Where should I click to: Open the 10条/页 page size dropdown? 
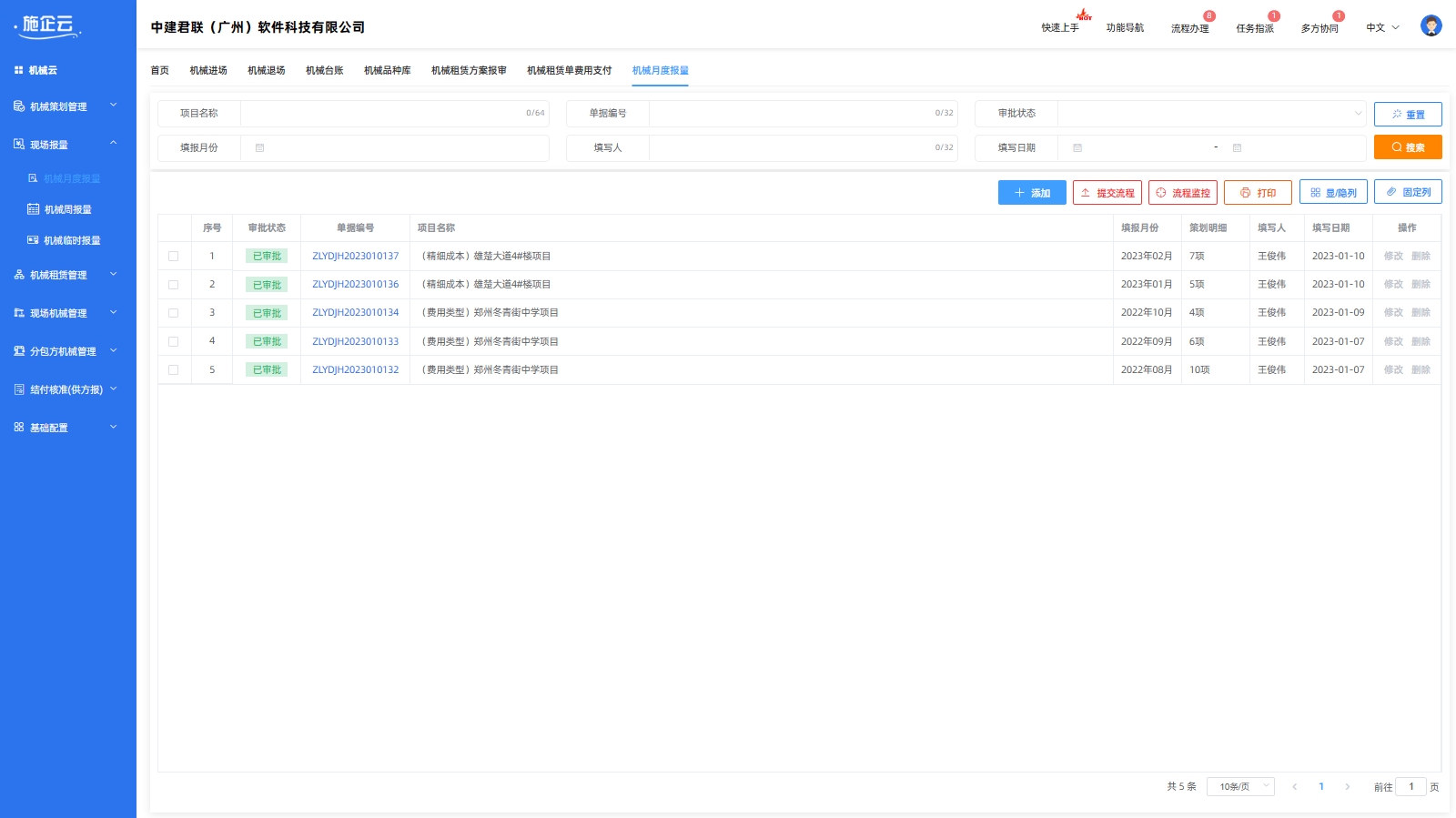pos(1239,787)
